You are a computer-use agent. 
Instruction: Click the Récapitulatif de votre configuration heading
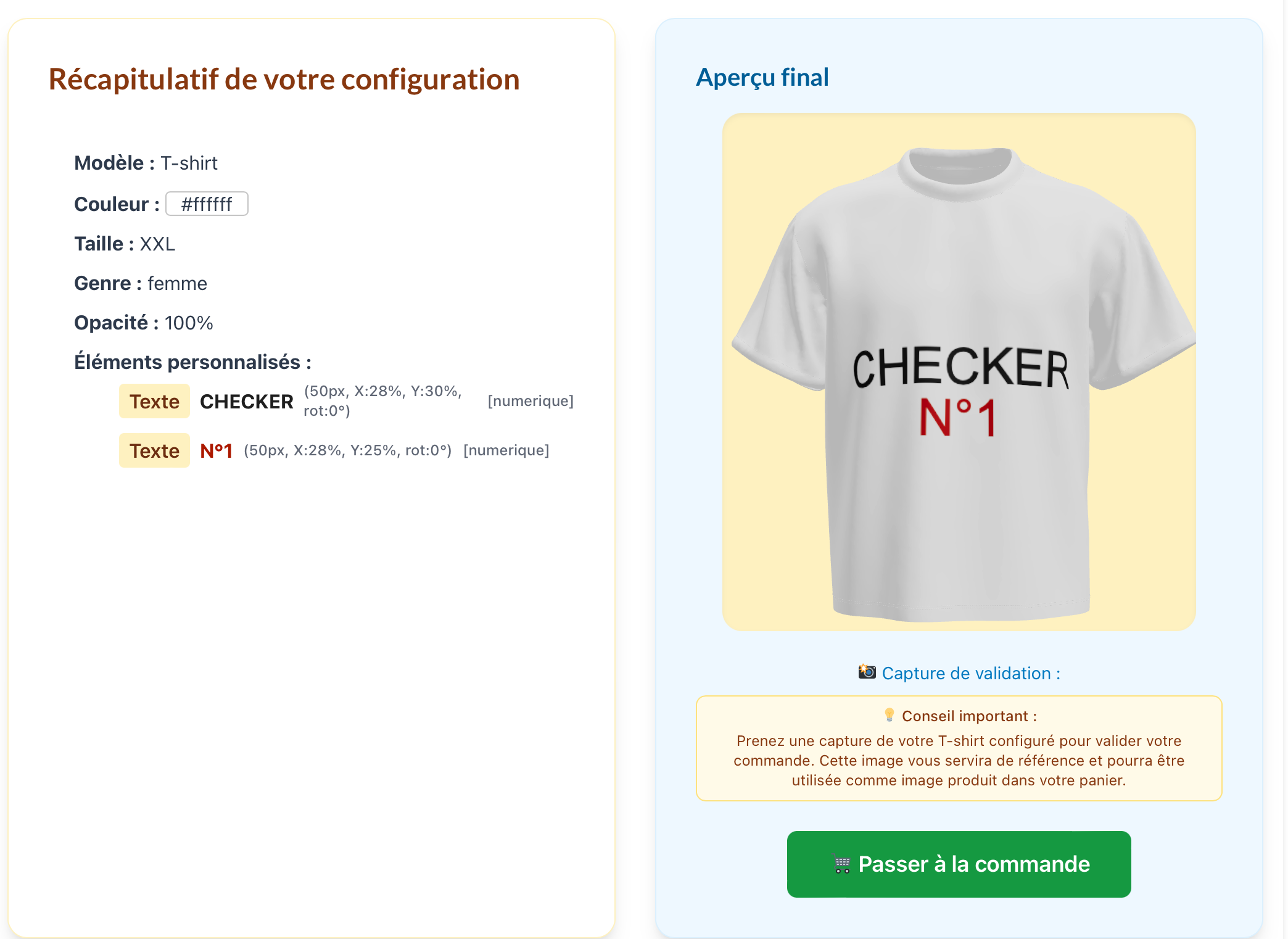tap(284, 80)
